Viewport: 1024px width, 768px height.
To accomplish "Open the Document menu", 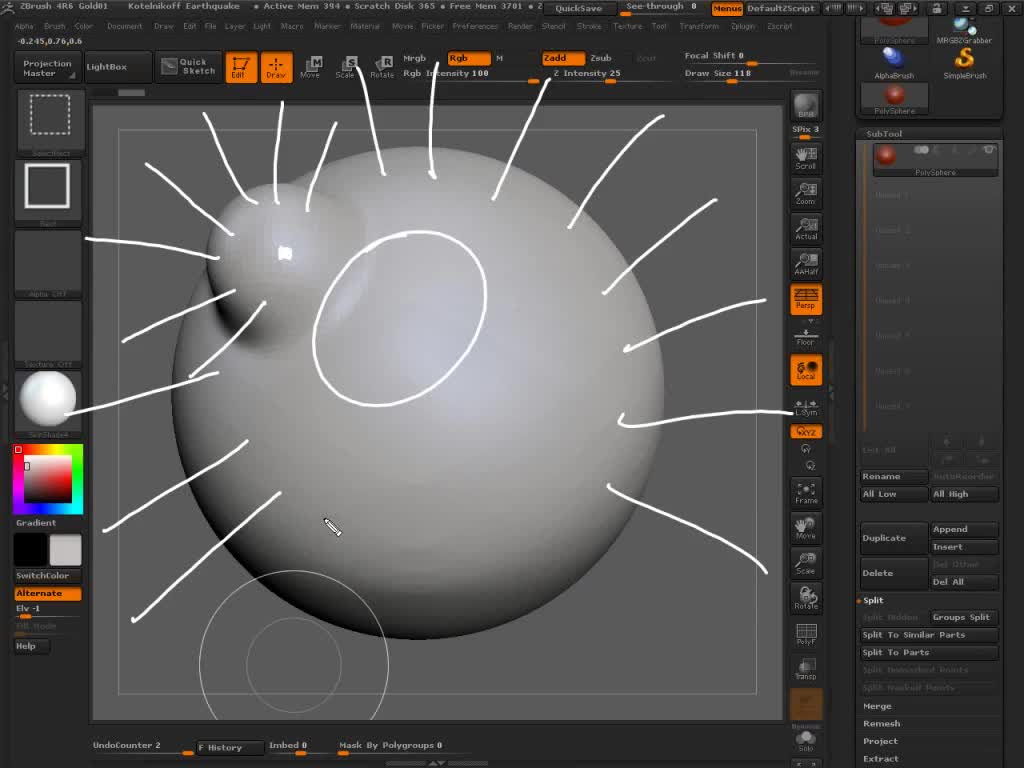I will (124, 26).
